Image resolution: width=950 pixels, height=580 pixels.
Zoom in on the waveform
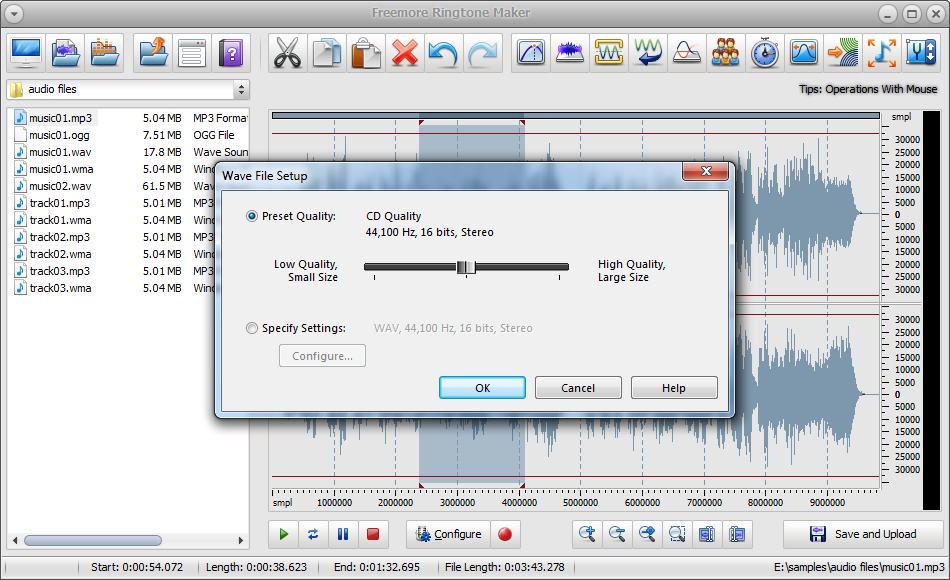587,534
